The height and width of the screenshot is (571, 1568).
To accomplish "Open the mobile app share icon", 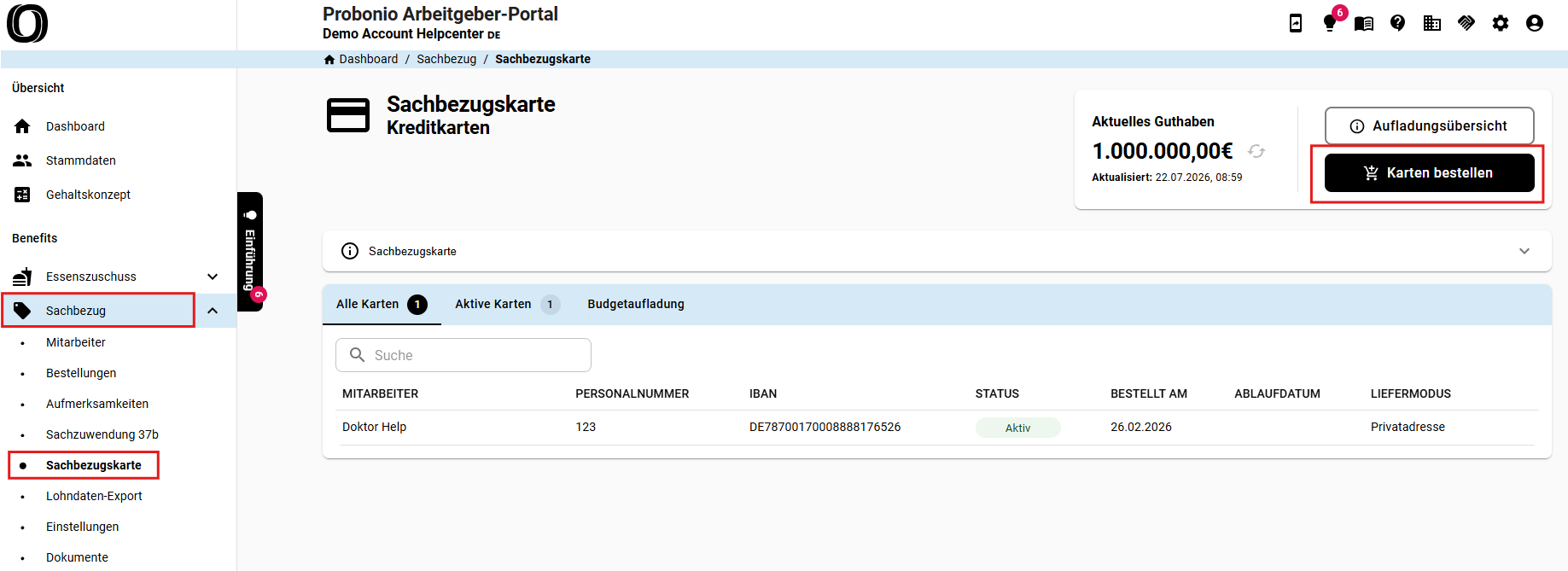I will [1296, 24].
